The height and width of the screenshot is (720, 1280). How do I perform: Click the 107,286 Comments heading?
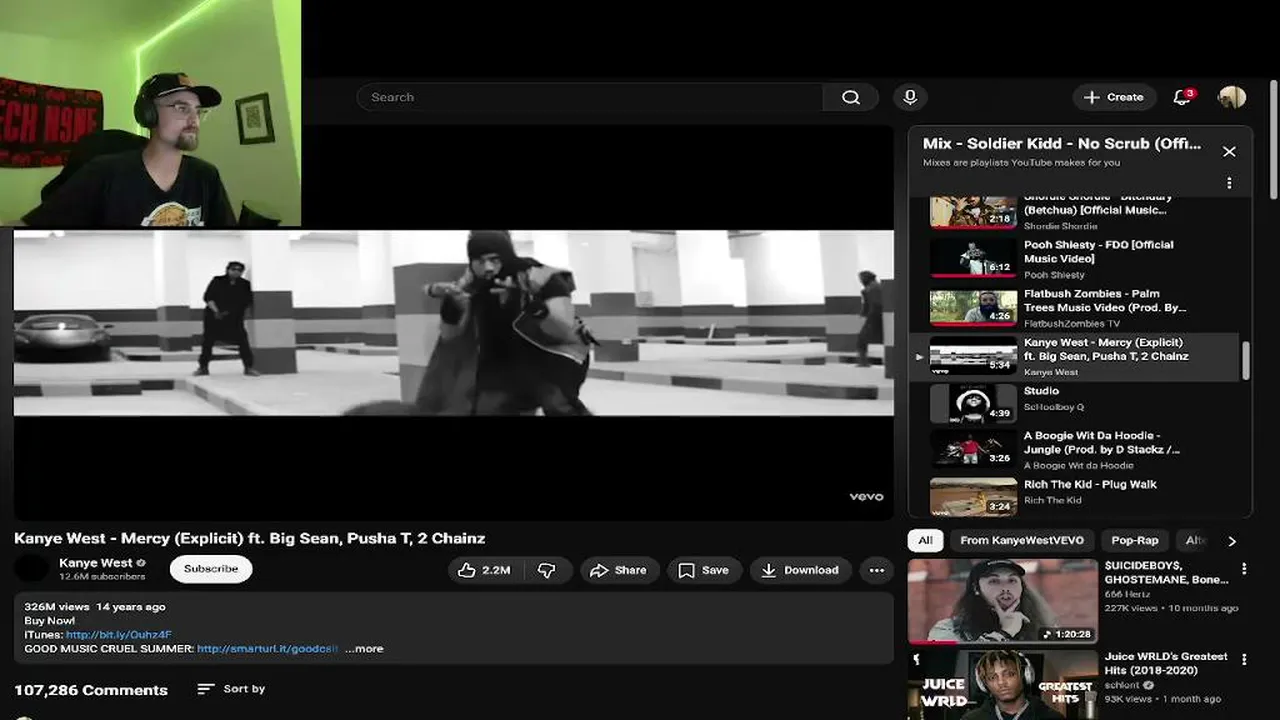(x=91, y=690)
